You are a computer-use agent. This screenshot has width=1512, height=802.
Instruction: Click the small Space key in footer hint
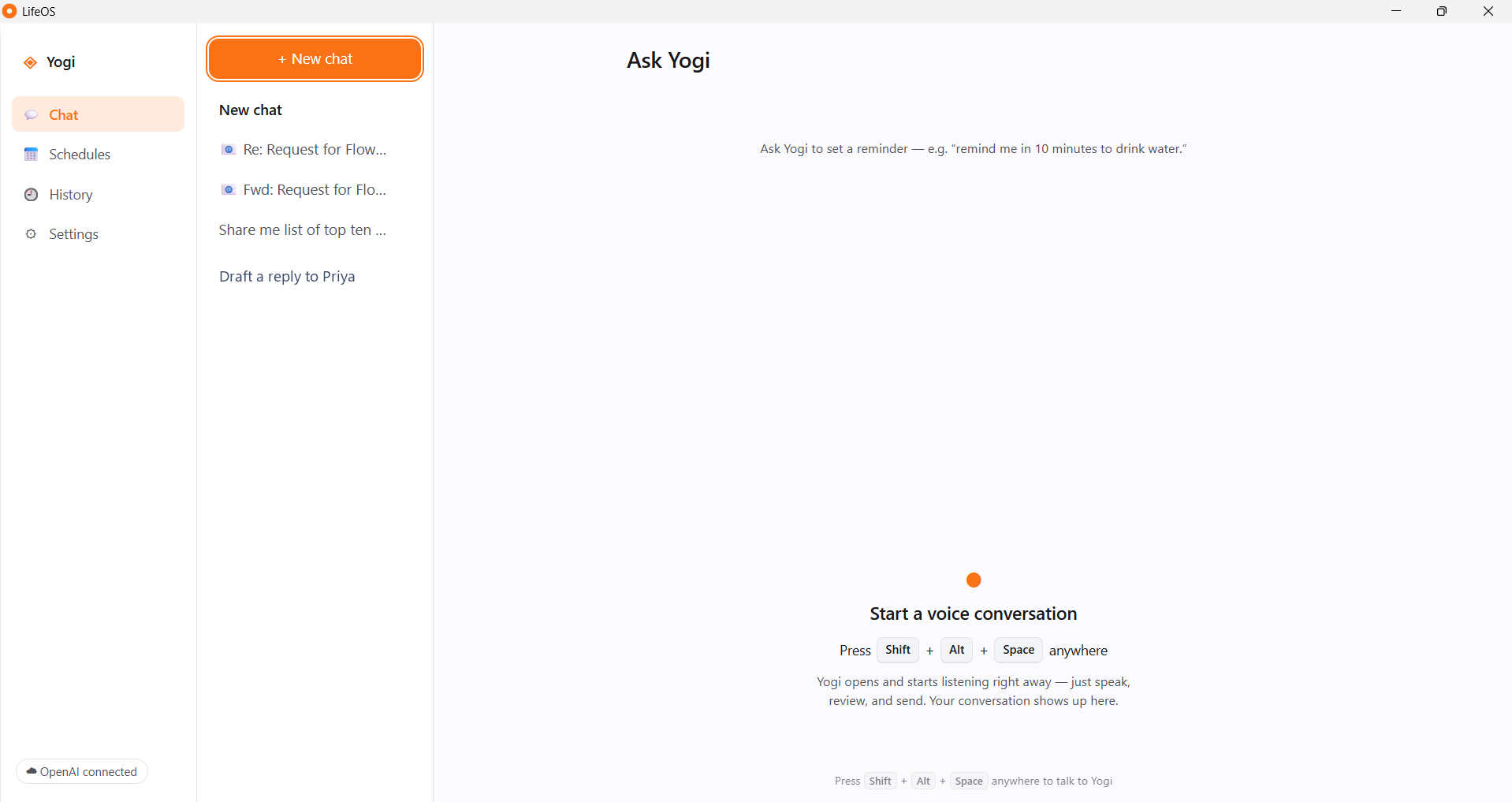coord(969,781)
